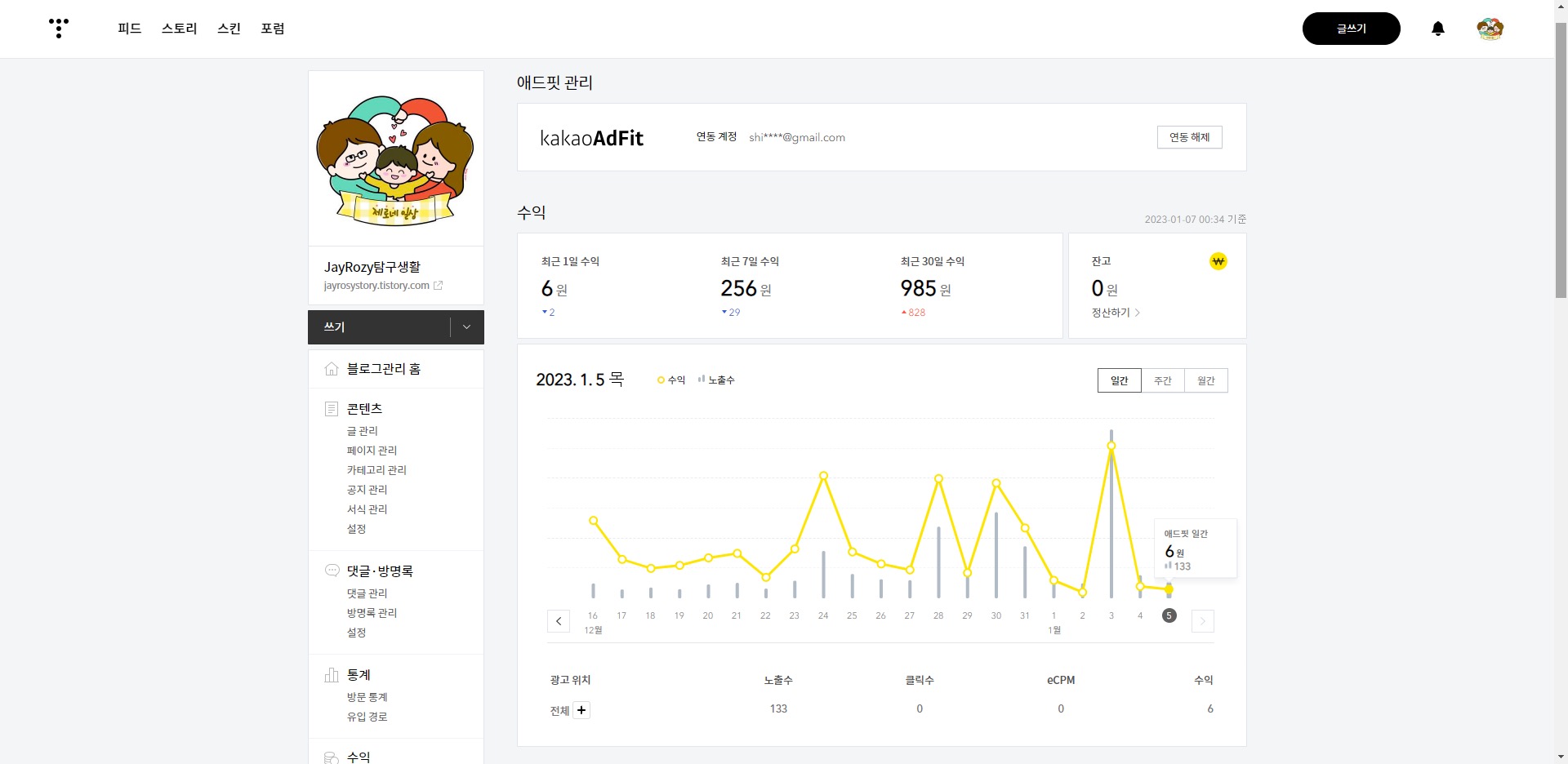Screen dimensions: 1568x764
Task: Open jayrosystory.tistory.com blog link
Action: 376,286
